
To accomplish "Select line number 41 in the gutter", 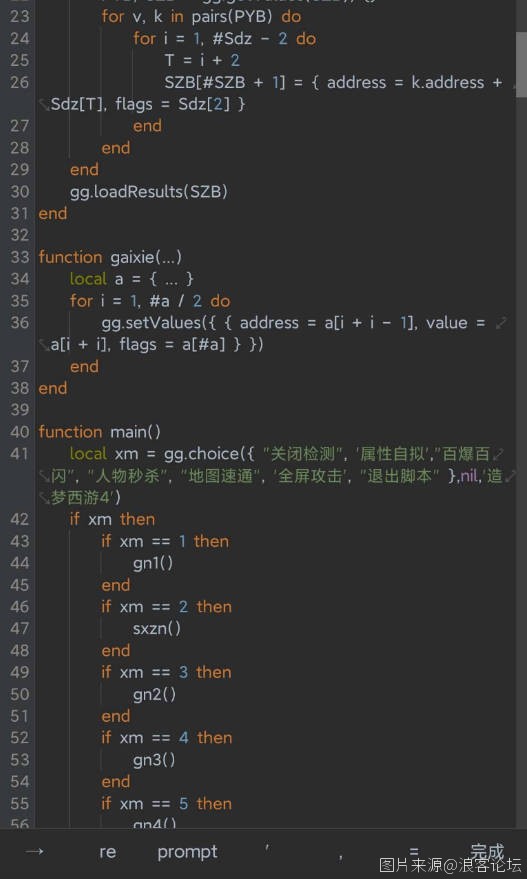I will [20, 454].
